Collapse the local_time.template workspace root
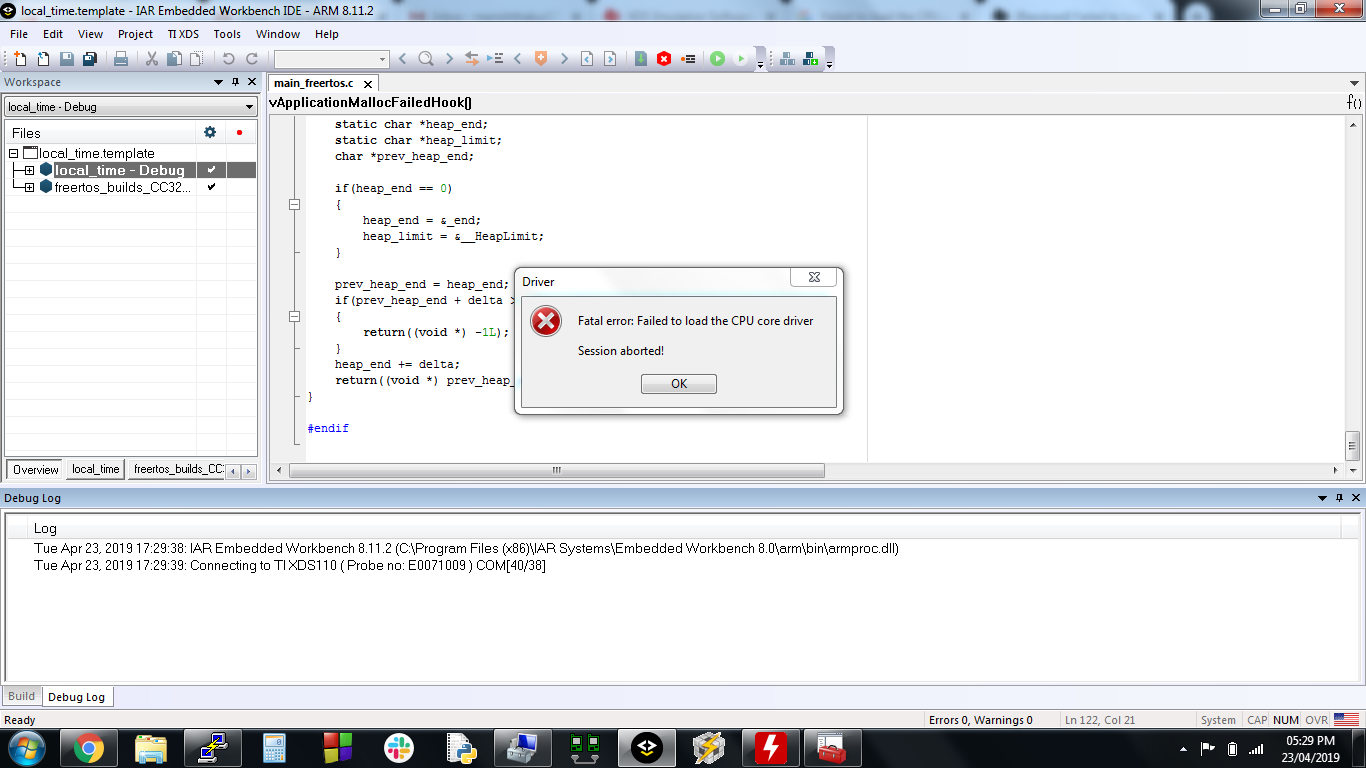Screen dimensions: 1366x768 click(x=13, y=153)
